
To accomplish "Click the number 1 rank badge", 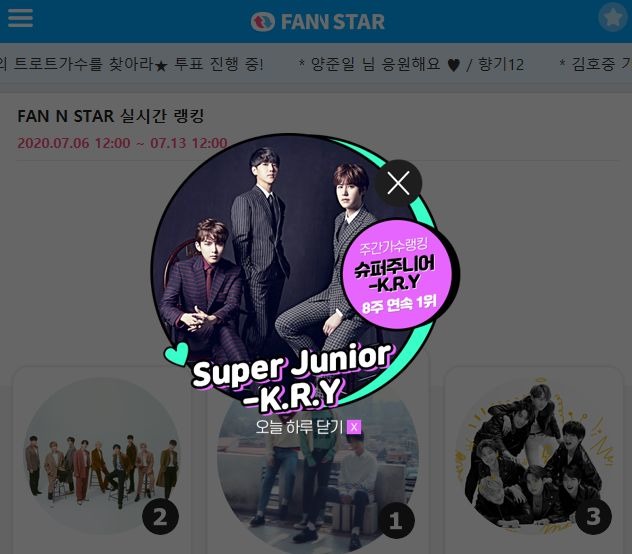I will point(395,521).
